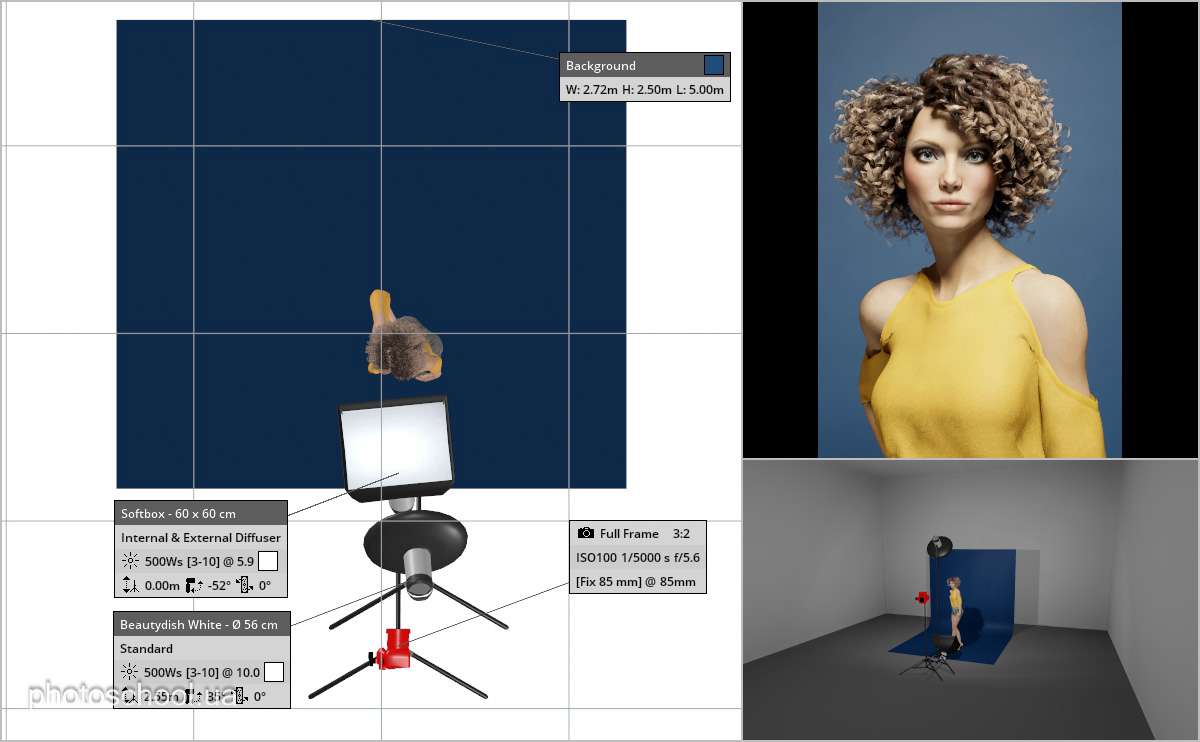Click the Background dimensions W: 2.72m H: 2.50m line
The width and height of the screenshot is (1200, 742).
[x=644, y=89]
